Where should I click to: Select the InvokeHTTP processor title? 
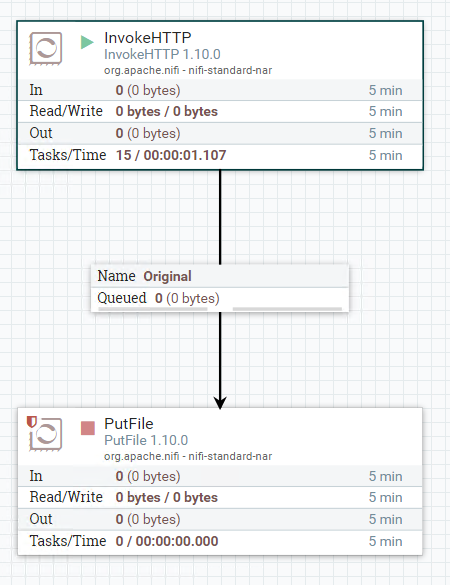148,38
